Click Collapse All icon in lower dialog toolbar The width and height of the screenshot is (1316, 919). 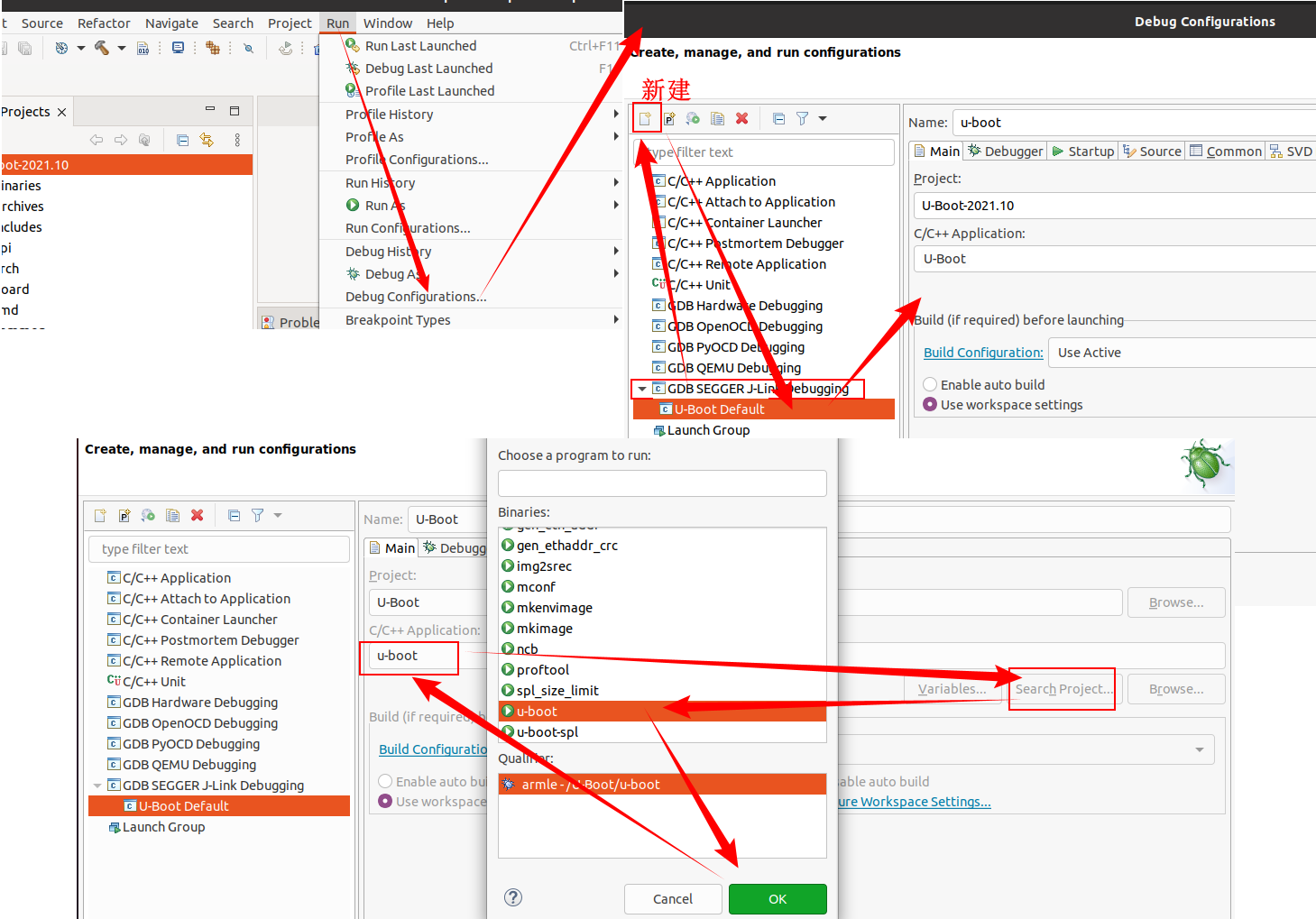coord(234,515)
